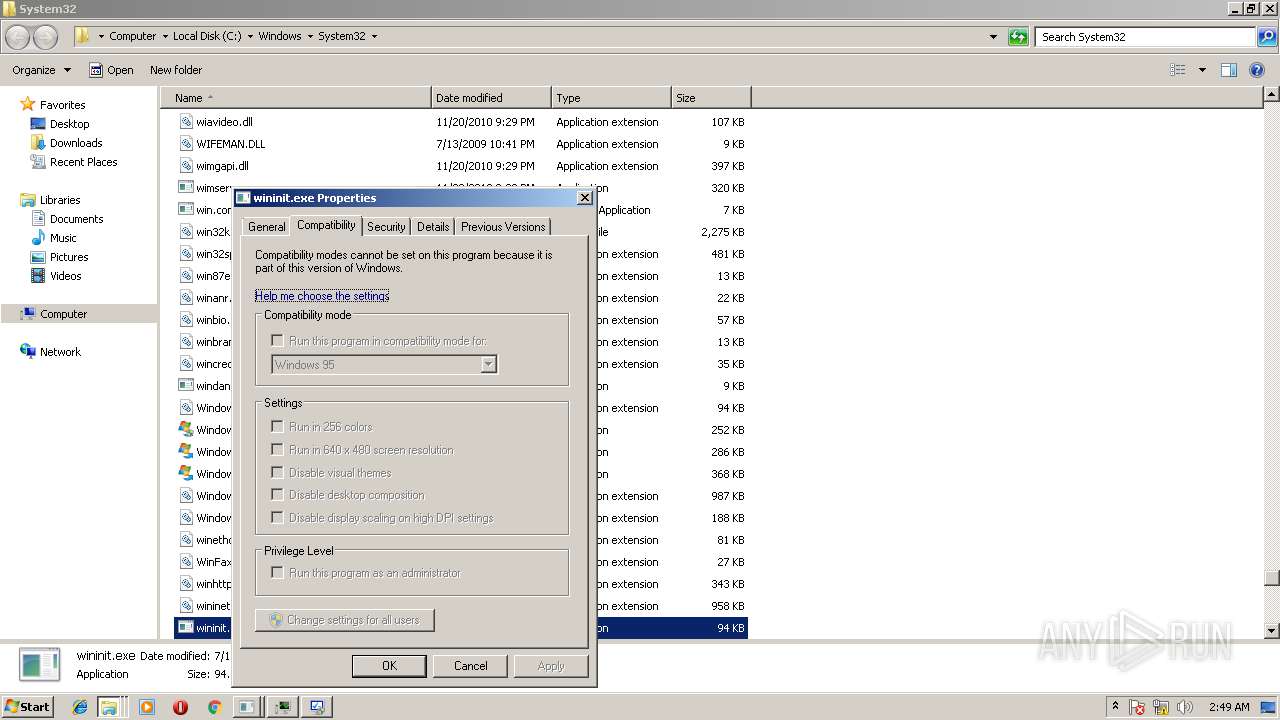1280x720 pixels.
Task: Click the taskbar clock showing 2:49 AM
Action: pos(1229,707)
